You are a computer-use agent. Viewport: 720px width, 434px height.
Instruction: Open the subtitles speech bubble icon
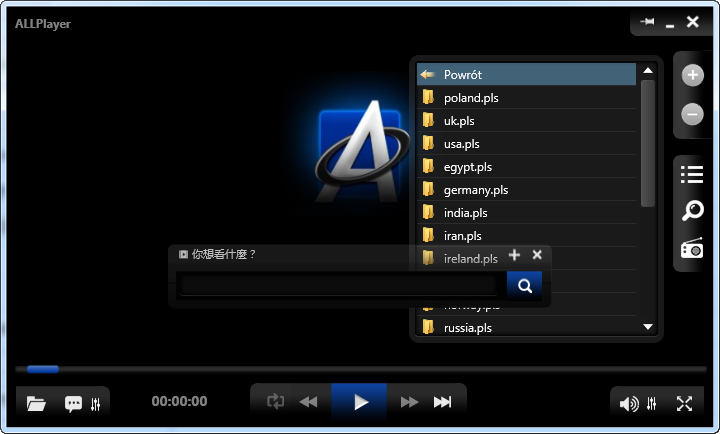tap(73, 404)
